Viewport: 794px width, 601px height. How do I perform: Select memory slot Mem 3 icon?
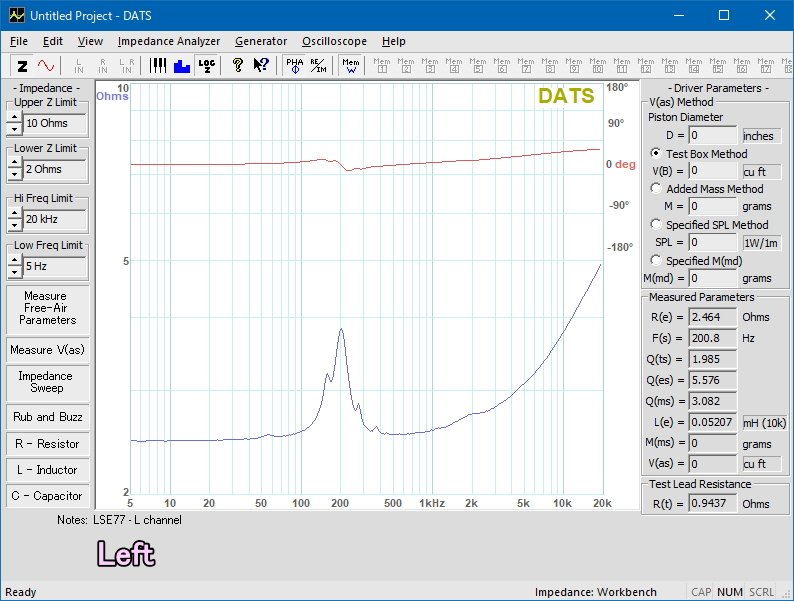[x=430, y=65]
